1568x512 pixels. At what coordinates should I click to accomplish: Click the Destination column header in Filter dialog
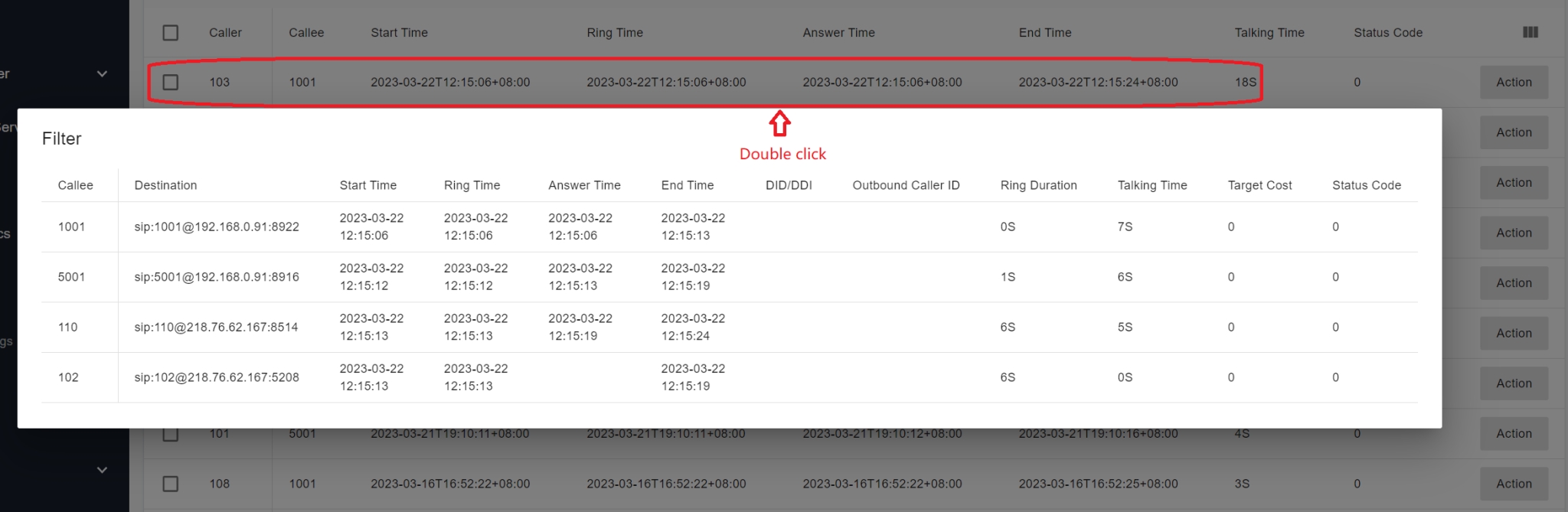[x=165, y=185]
